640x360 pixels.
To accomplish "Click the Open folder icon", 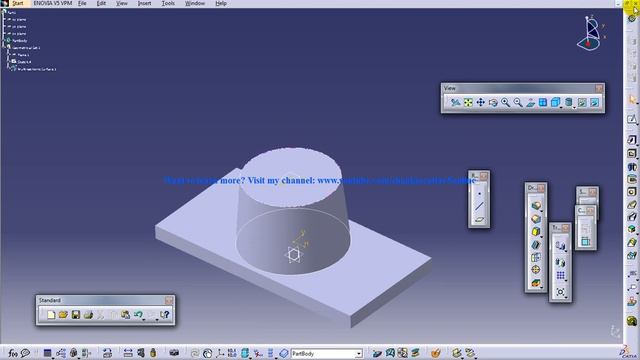I will [63, 315].
